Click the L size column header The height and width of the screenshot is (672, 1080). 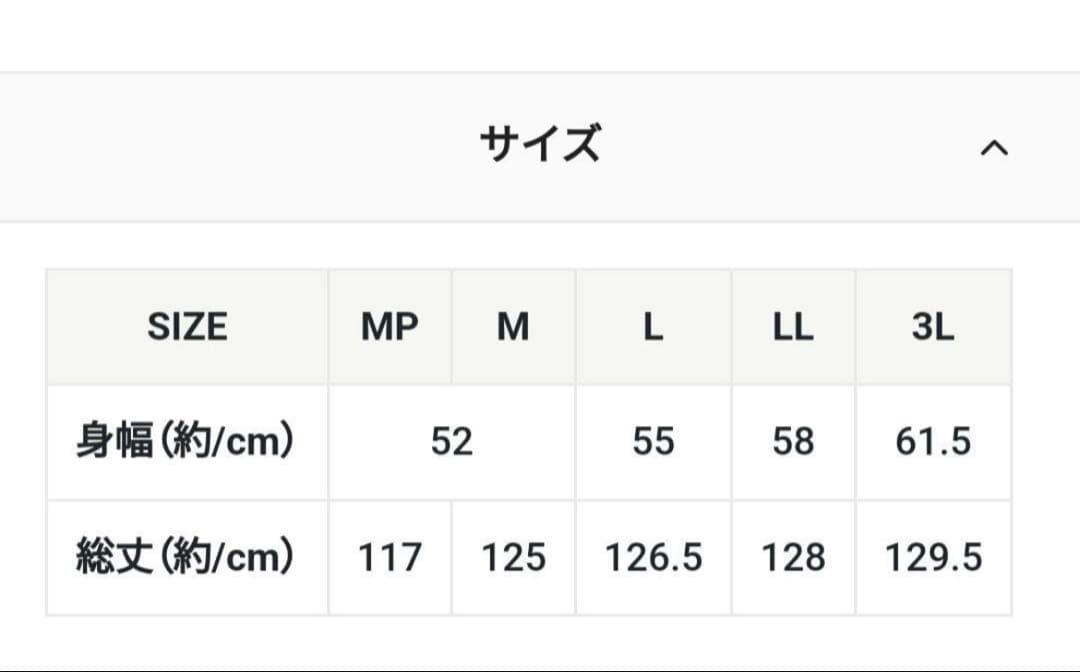pyautogui.click(x=653, y=327)
